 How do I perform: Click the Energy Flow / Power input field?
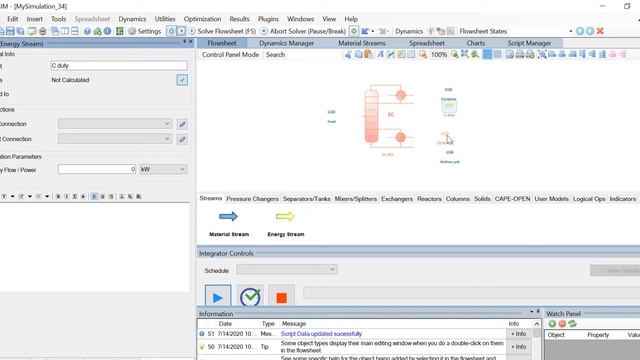[97, 169]
